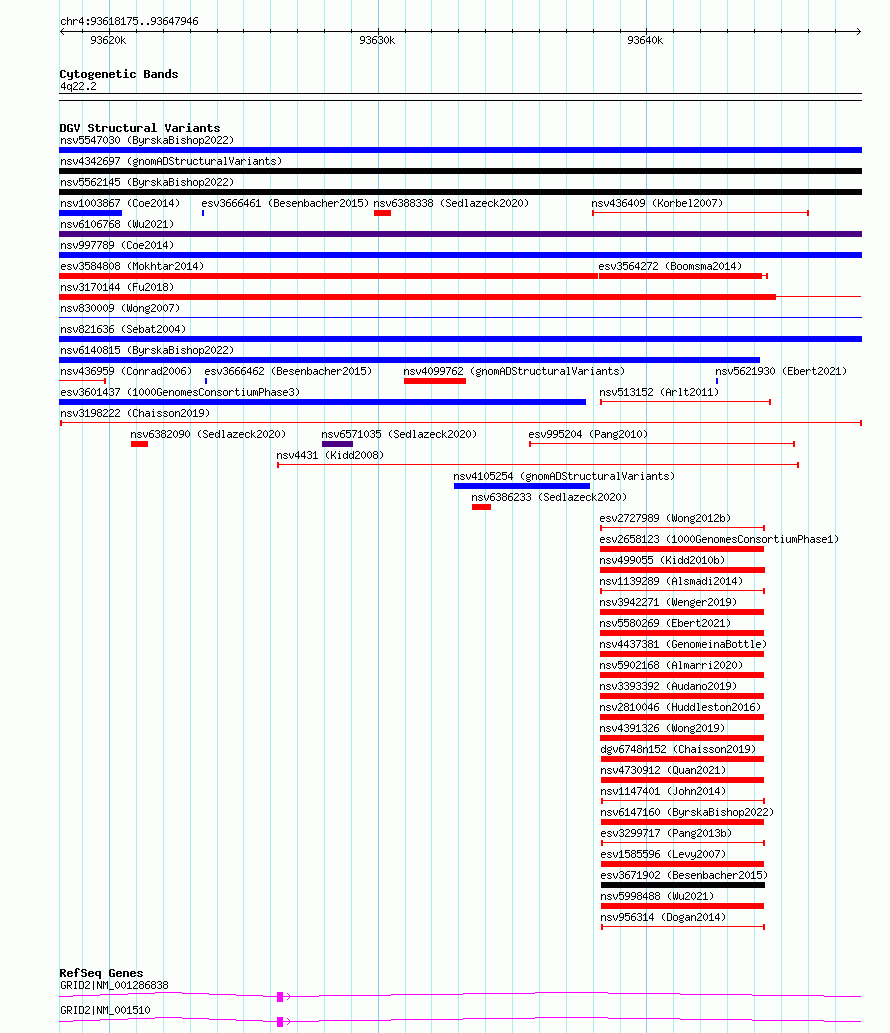Click the 93620k ruler position label
Screen dimensions: 890x1033
(x=108, y=40)
